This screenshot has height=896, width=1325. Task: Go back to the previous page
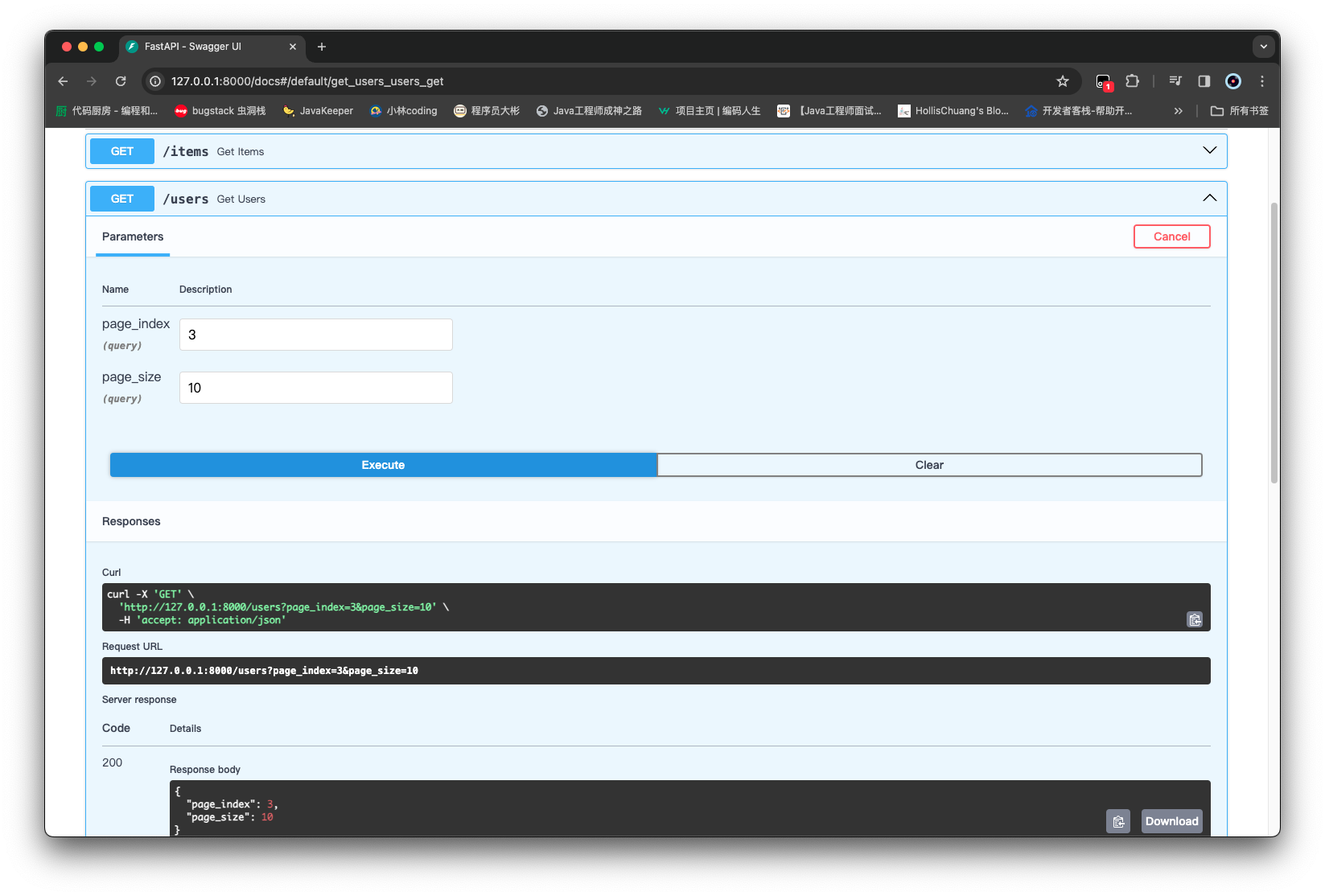click(63, 81)
